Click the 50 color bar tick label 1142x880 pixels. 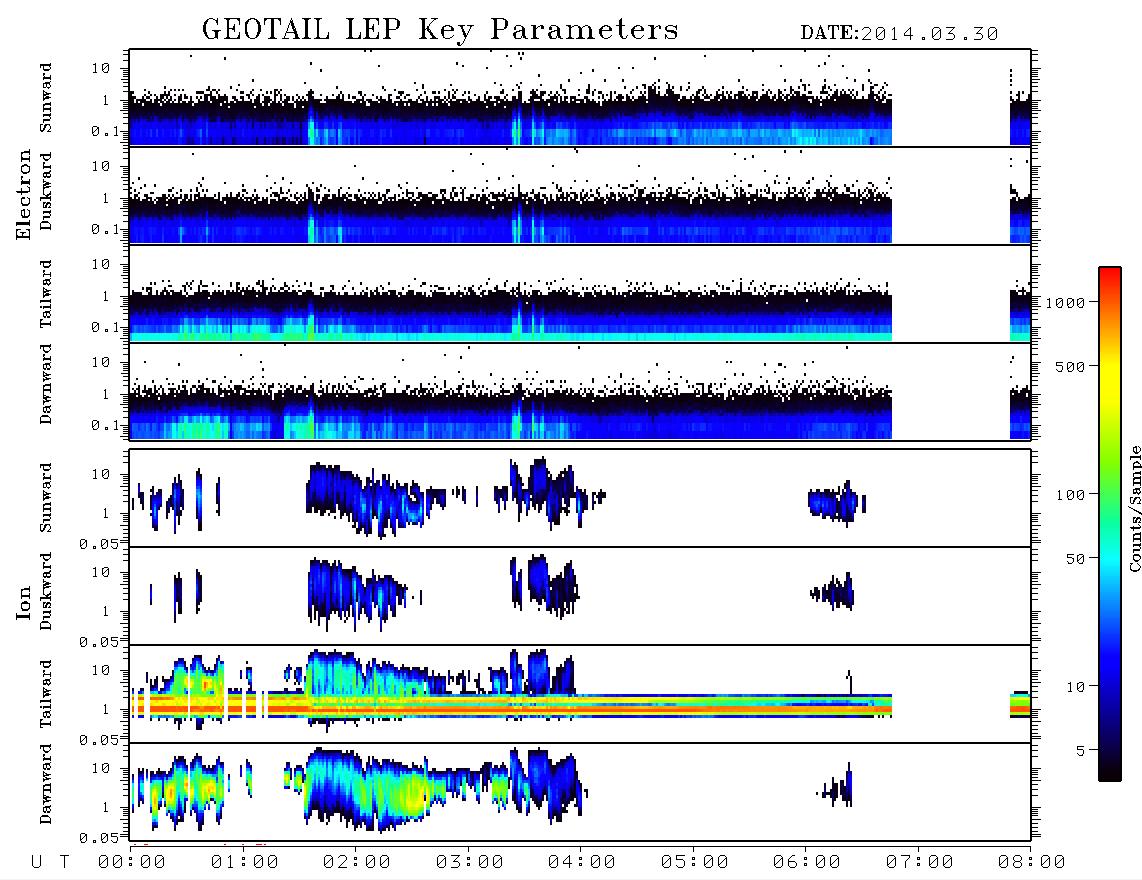1075,559
